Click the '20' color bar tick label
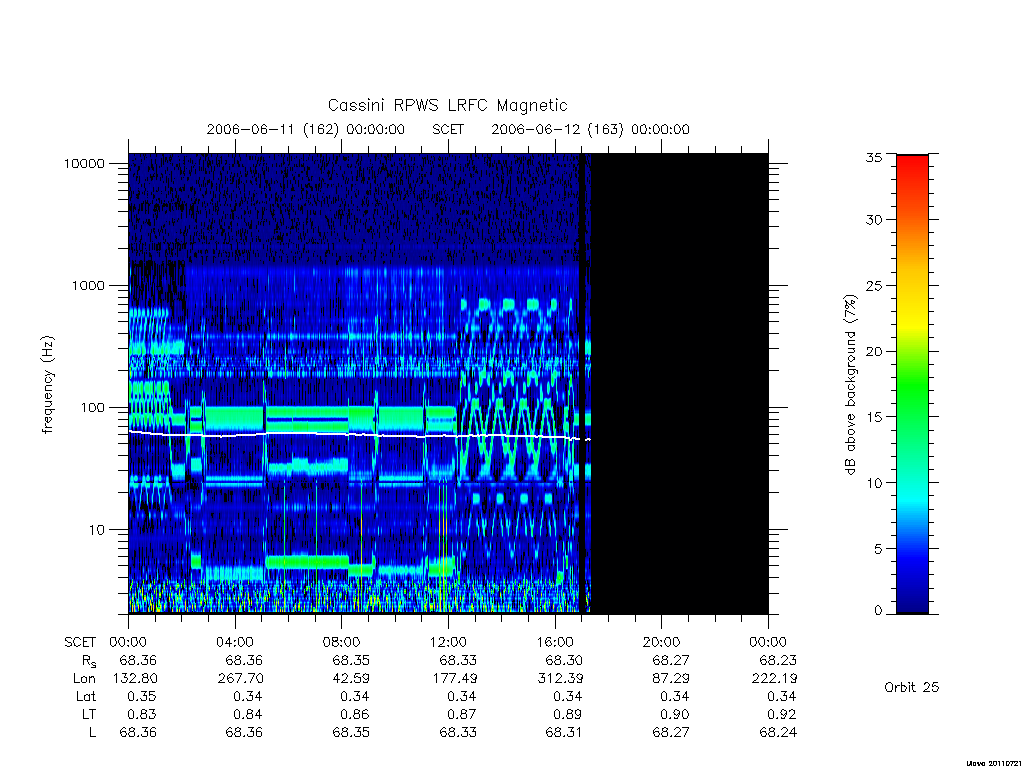The height and width of the screenshot is (768, 1024). click(874, 351)
